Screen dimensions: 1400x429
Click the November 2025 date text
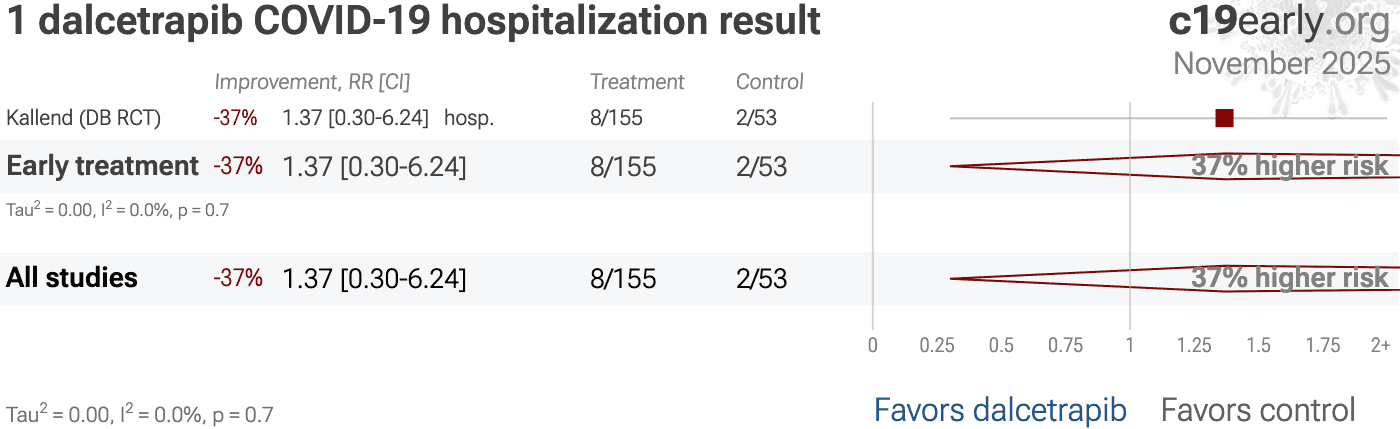coord(1281,64)
